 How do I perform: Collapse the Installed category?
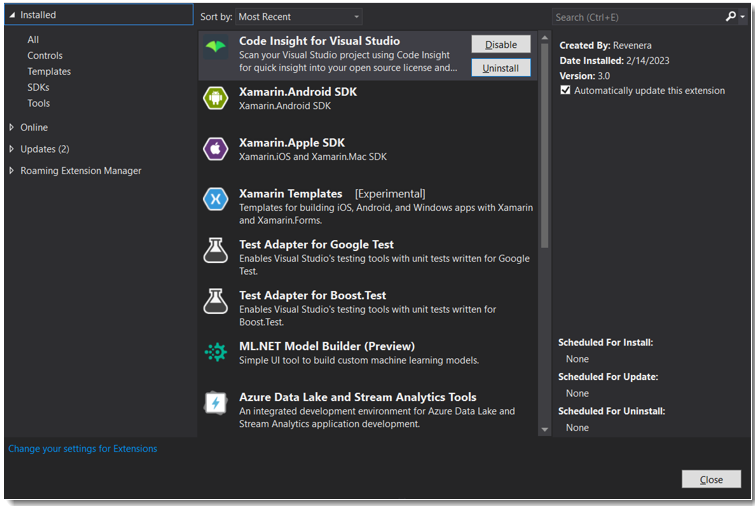(x=12, y=16)
